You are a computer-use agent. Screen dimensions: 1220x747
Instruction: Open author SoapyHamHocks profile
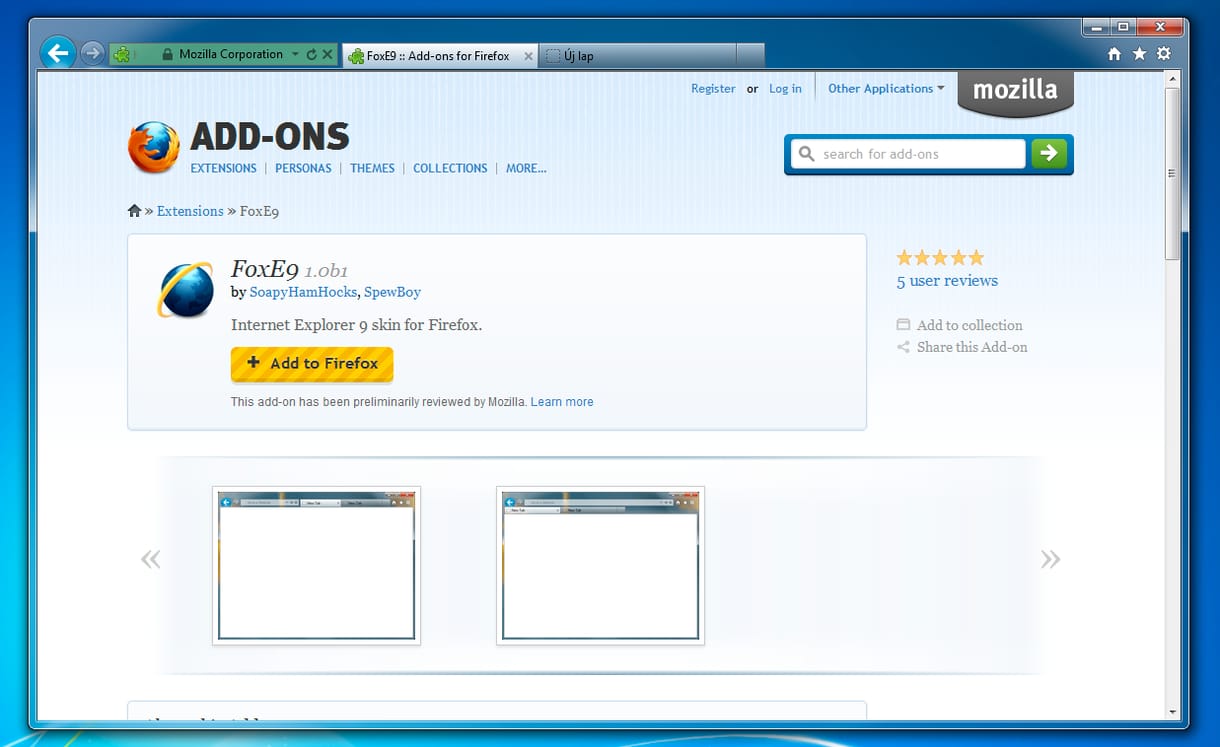(303, 292)
